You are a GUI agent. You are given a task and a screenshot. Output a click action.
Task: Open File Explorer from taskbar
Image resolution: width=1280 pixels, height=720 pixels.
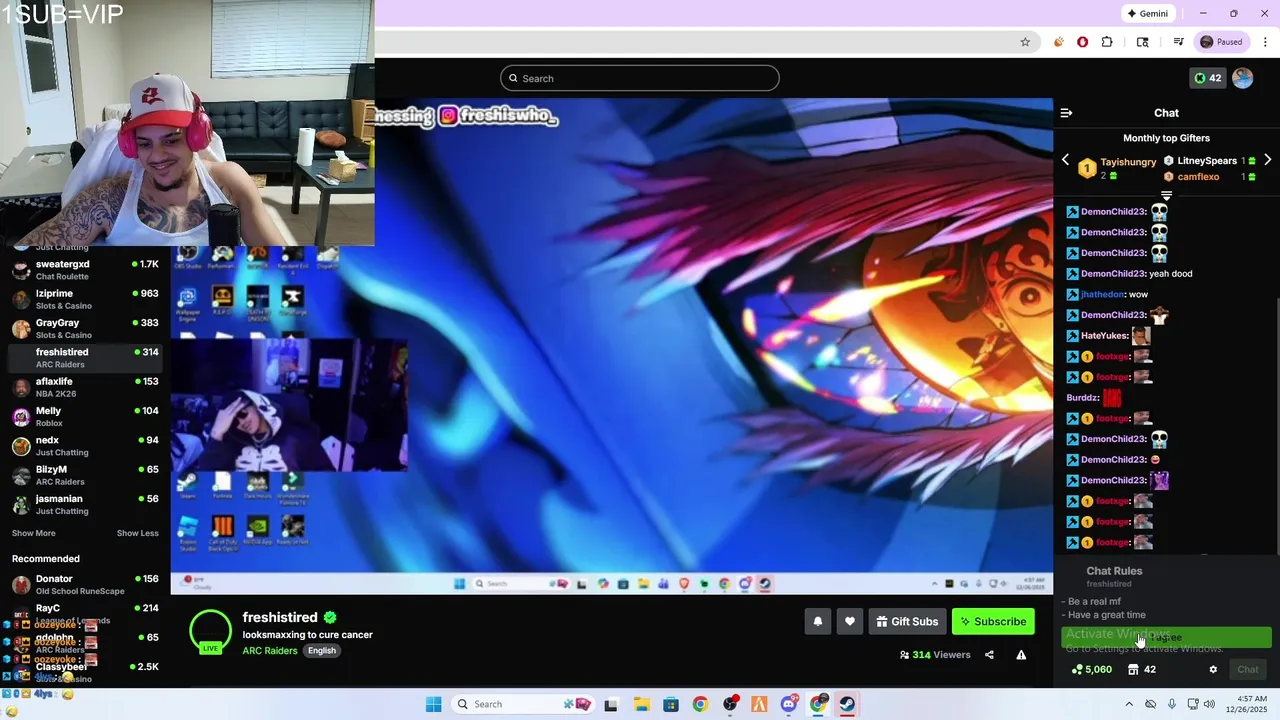[x=641, y=704]
